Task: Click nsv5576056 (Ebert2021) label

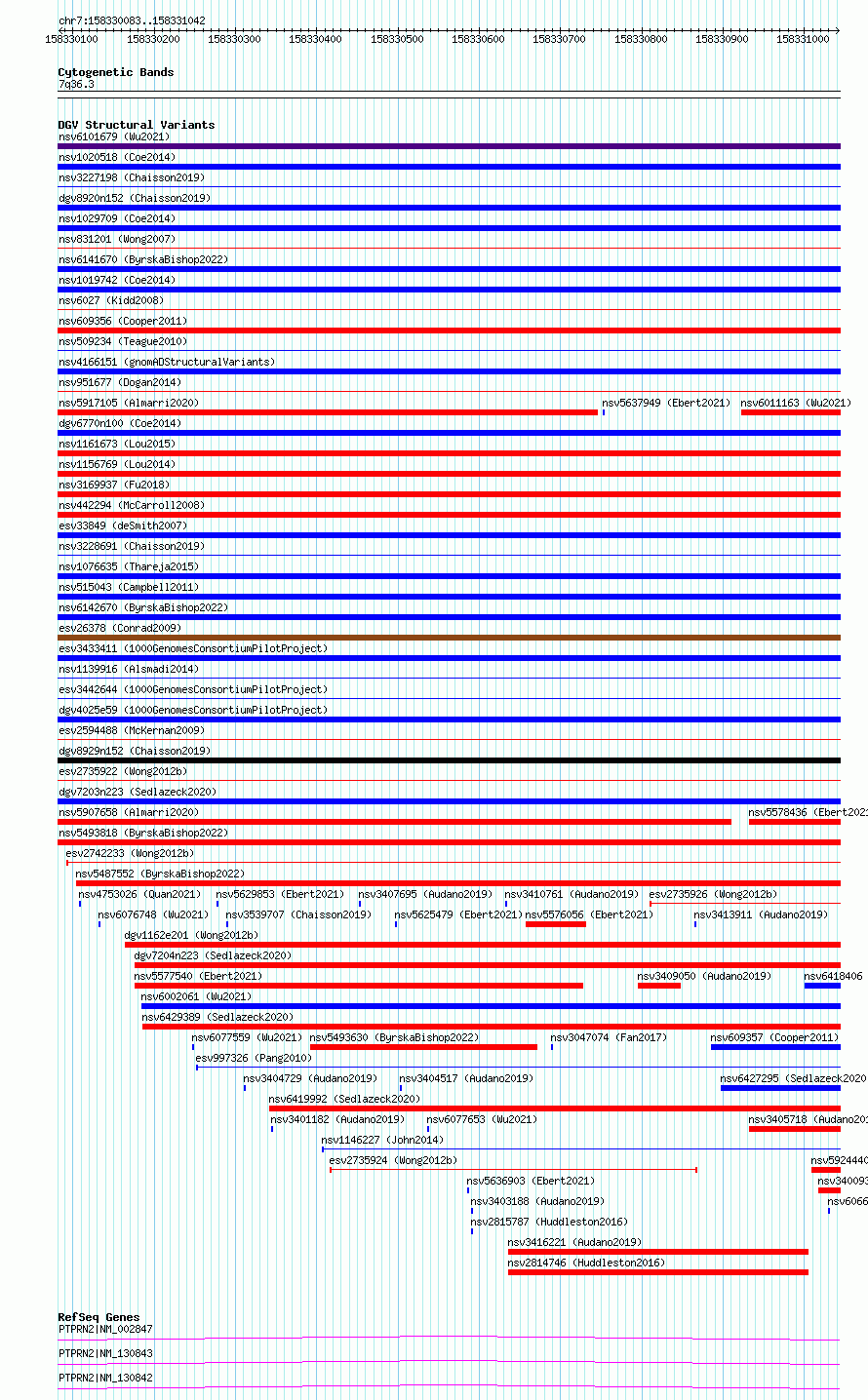Action: (x=589, y=914)
